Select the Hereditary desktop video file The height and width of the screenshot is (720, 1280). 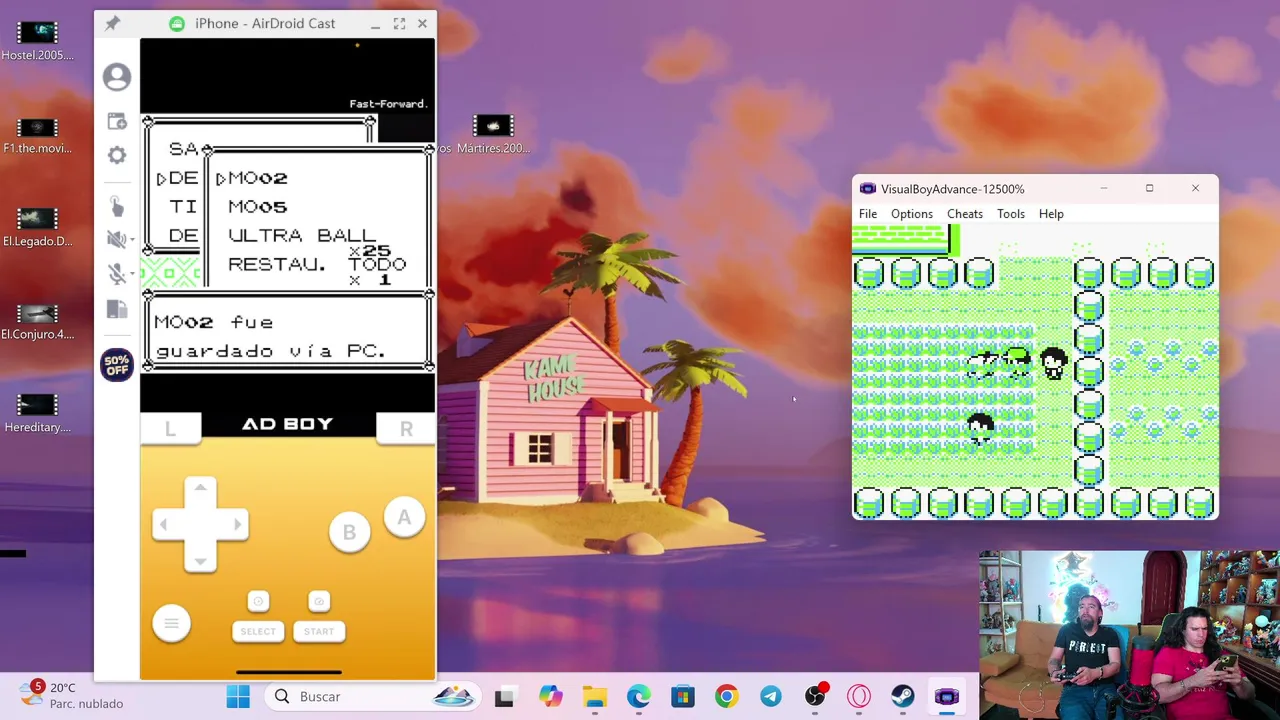(x=38, y=413)
